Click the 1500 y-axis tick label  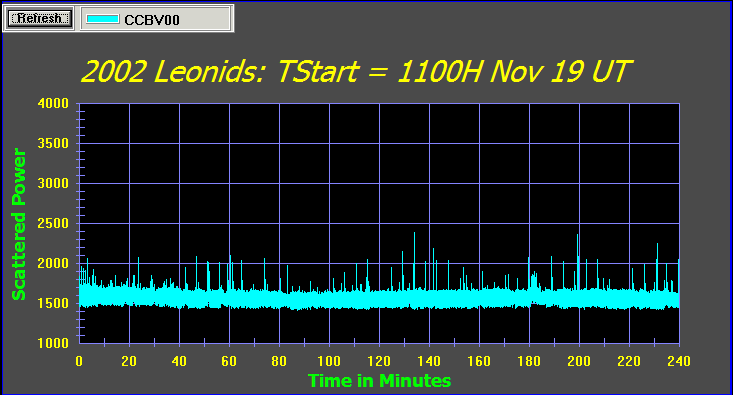(x=53, y=303)
